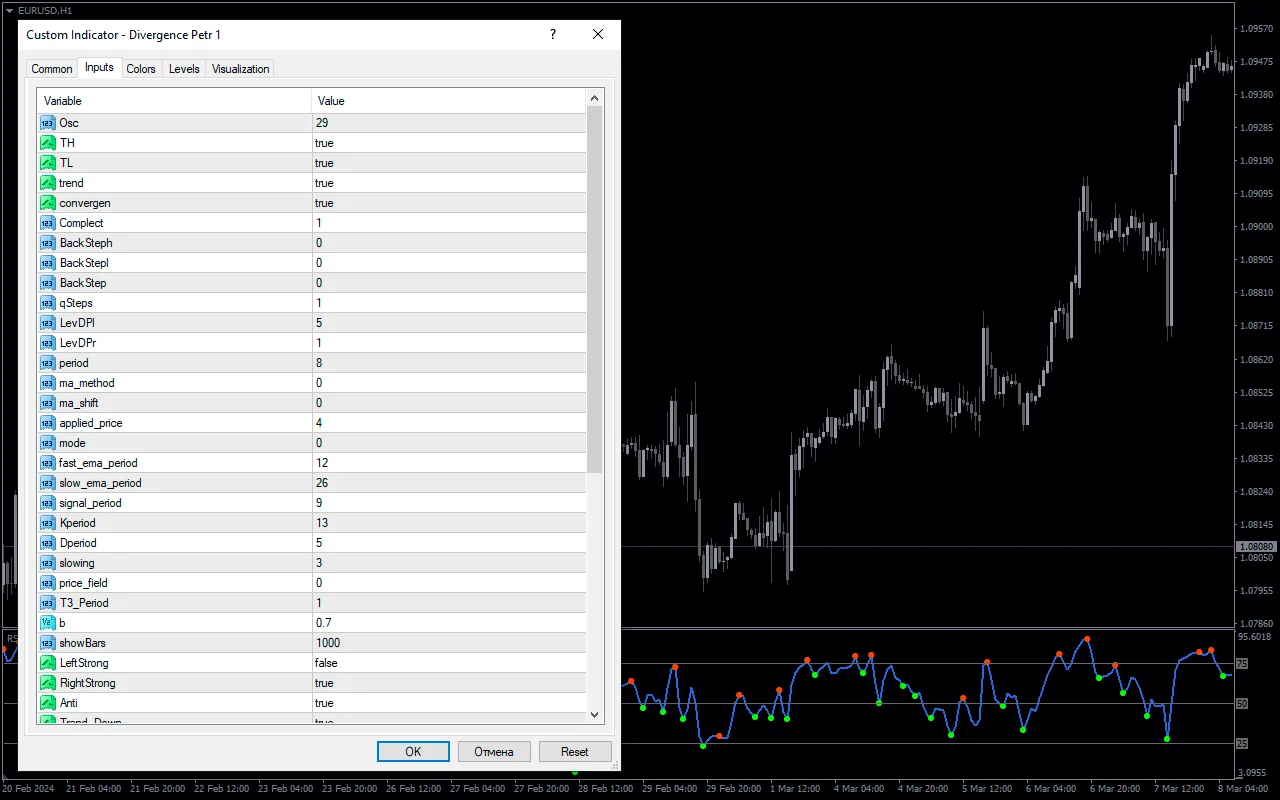
Task: Switch to the Colors tab
Action: (x=141, y=69)
